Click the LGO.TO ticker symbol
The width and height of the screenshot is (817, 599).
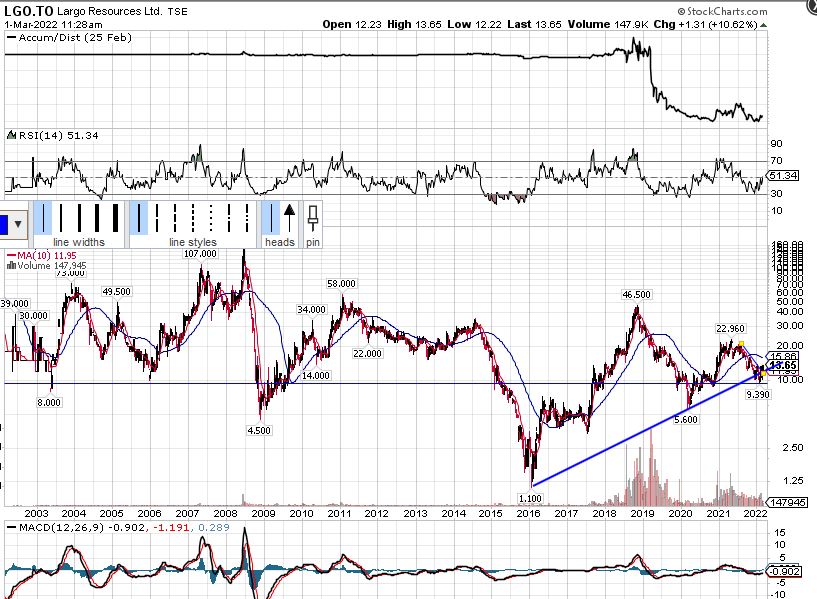[x=28, y=11]
